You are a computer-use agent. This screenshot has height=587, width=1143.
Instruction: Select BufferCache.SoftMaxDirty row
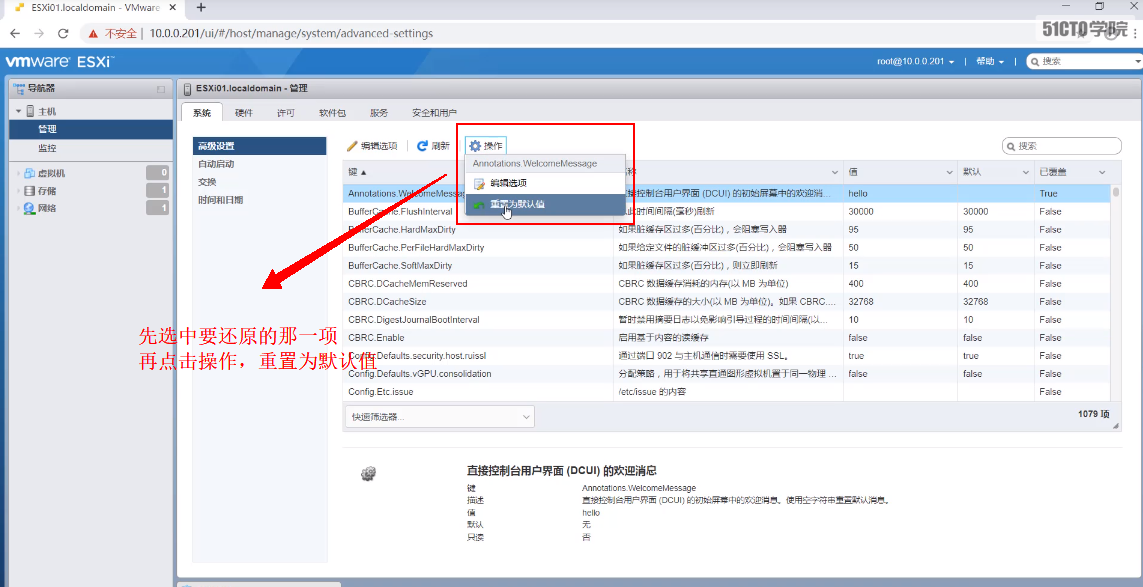click(727, 265)
